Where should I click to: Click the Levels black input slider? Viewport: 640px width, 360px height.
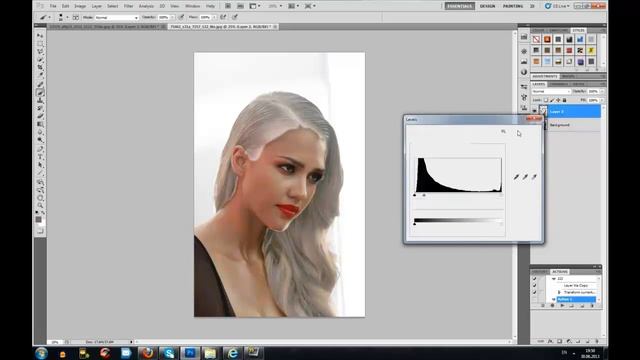[x=415, y=195]
